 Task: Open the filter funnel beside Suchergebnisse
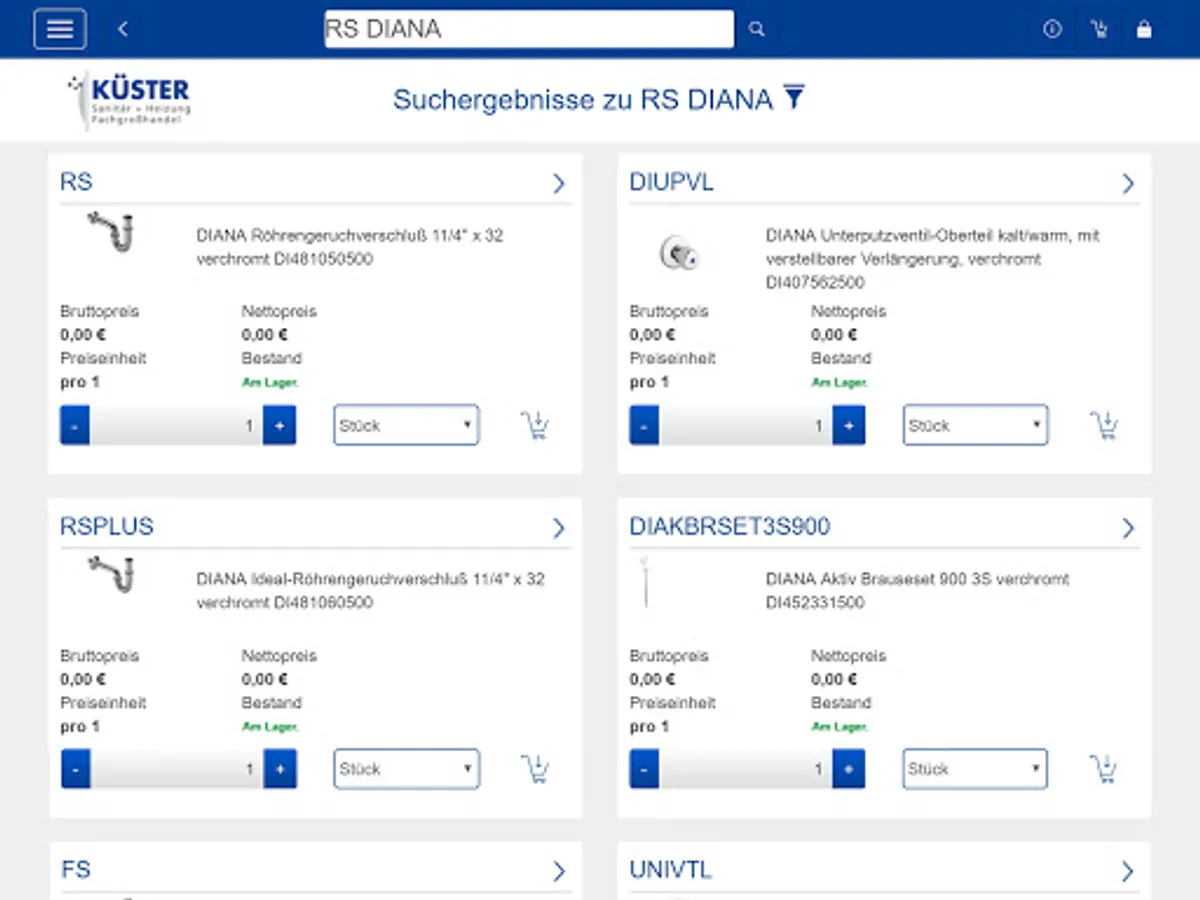pyautogui.click(x=794, y=97)
